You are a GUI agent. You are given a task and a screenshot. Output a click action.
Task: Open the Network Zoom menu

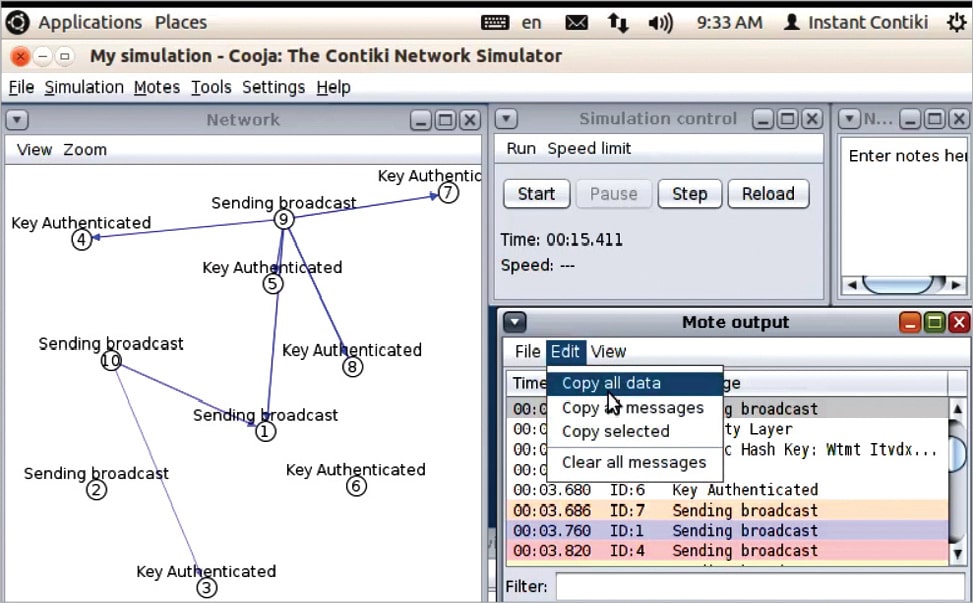point(85,150)
